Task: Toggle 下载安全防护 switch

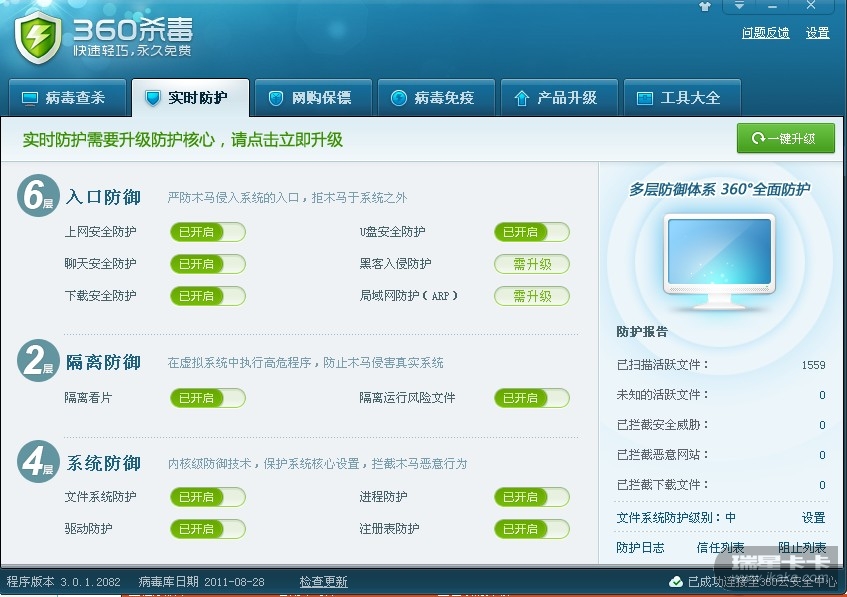Action: pos(208,296)
